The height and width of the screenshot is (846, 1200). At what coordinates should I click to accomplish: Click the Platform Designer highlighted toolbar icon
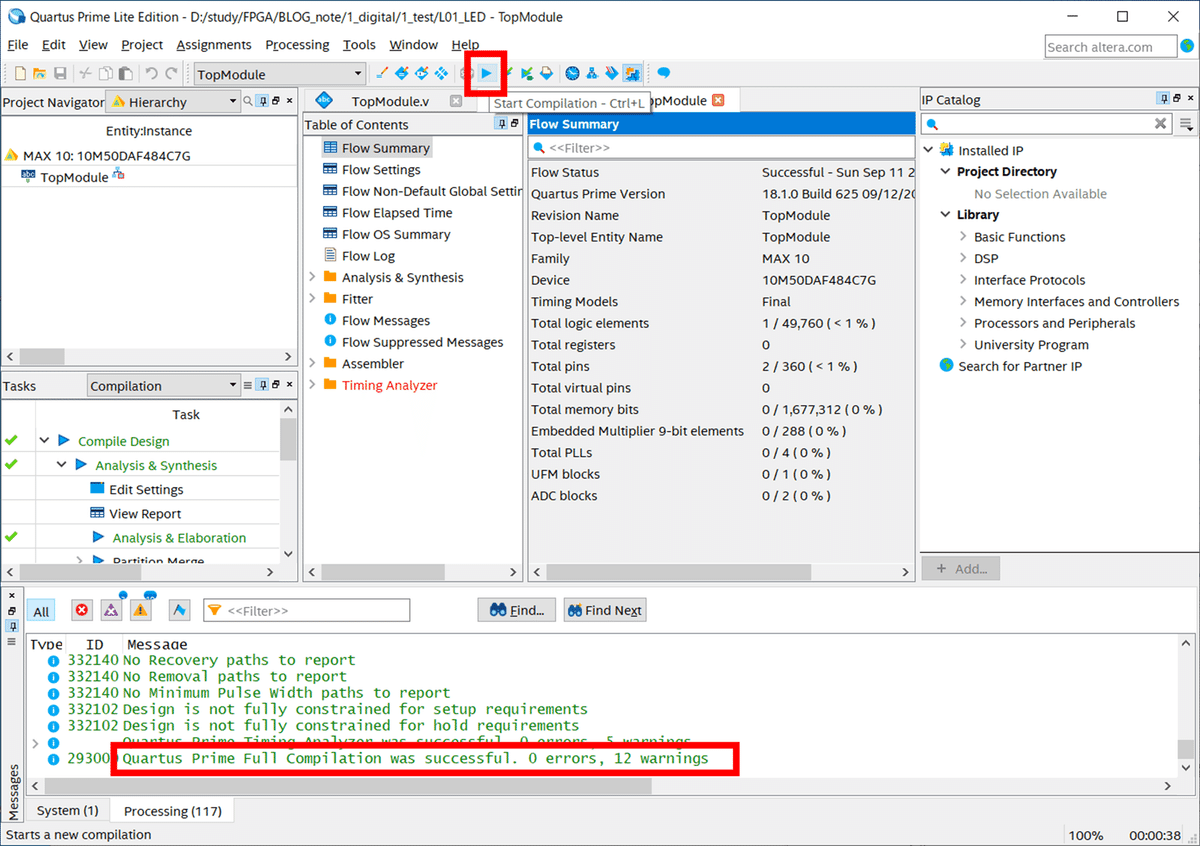point(631,73)
